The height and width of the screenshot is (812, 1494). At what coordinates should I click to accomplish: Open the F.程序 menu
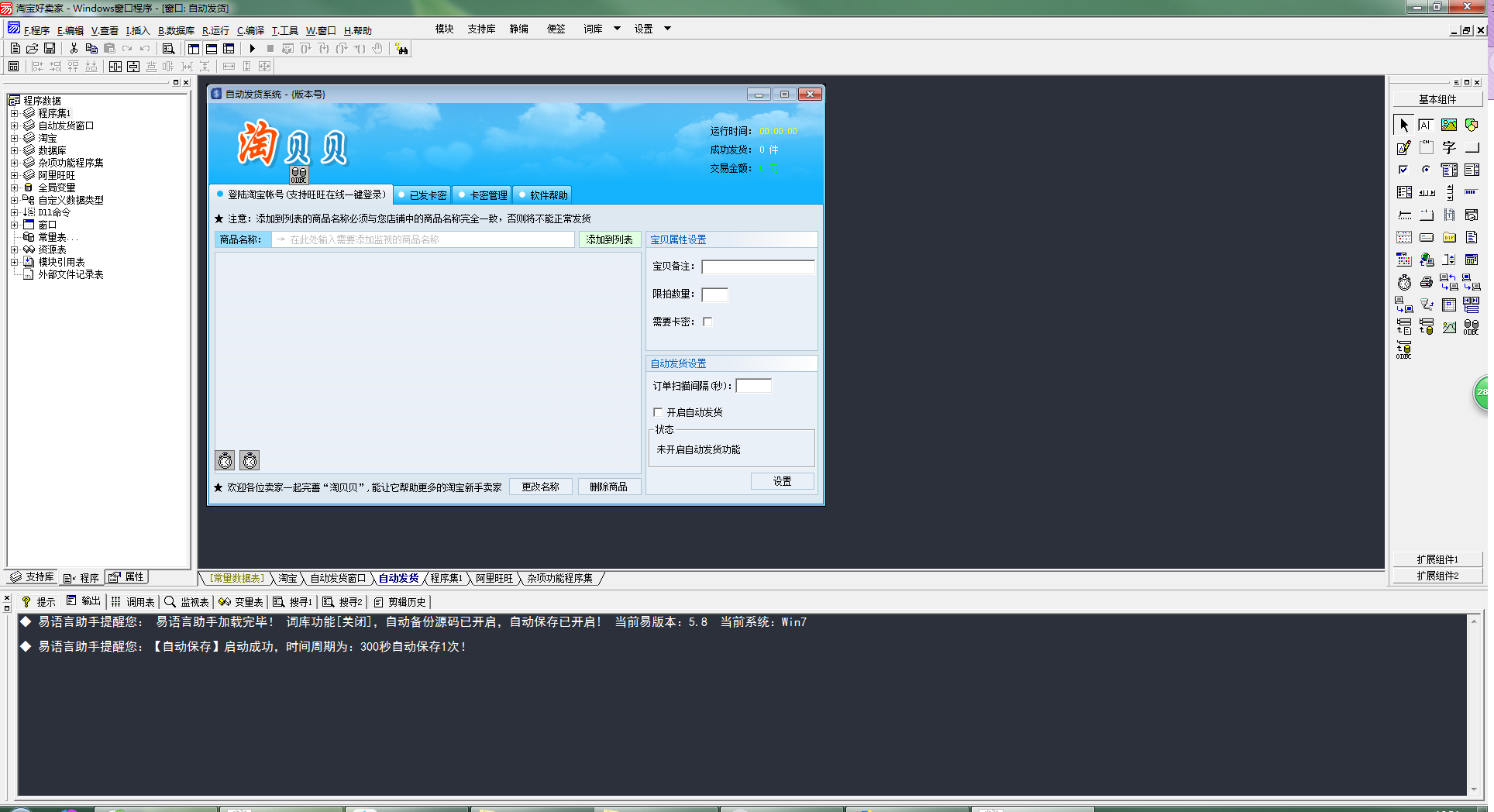pos(36,31)
